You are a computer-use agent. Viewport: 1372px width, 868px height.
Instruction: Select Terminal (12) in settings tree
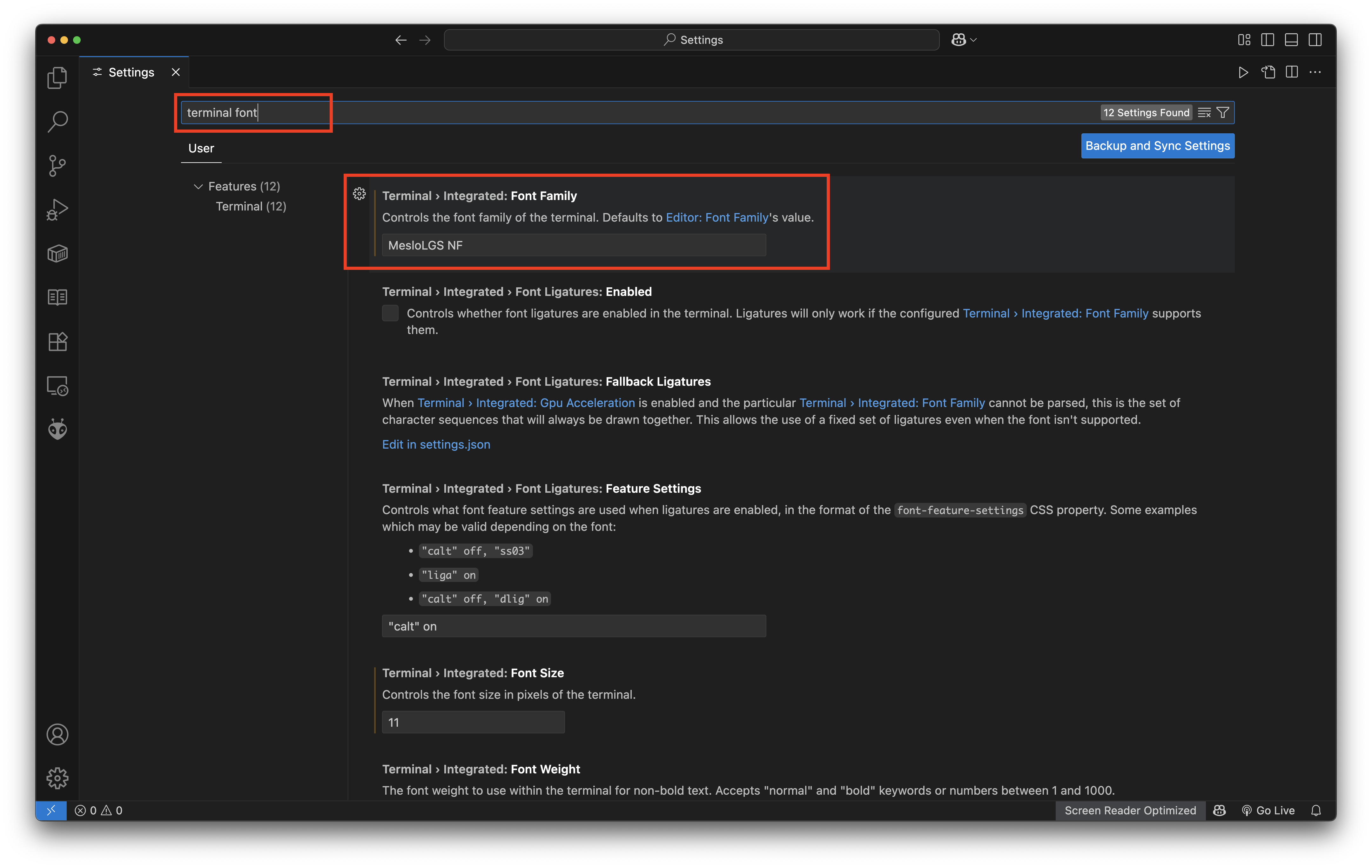point(251,207)
